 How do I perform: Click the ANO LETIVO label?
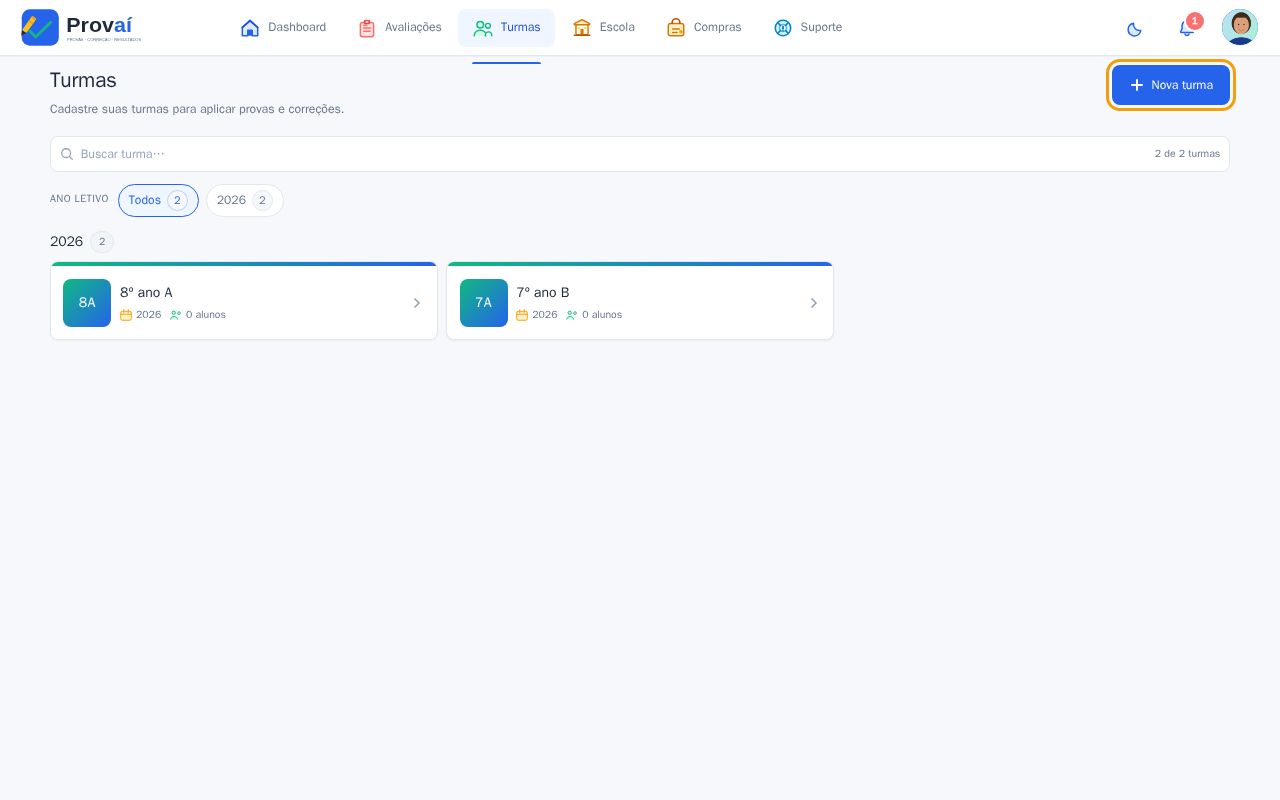click(x=79, y=199)
